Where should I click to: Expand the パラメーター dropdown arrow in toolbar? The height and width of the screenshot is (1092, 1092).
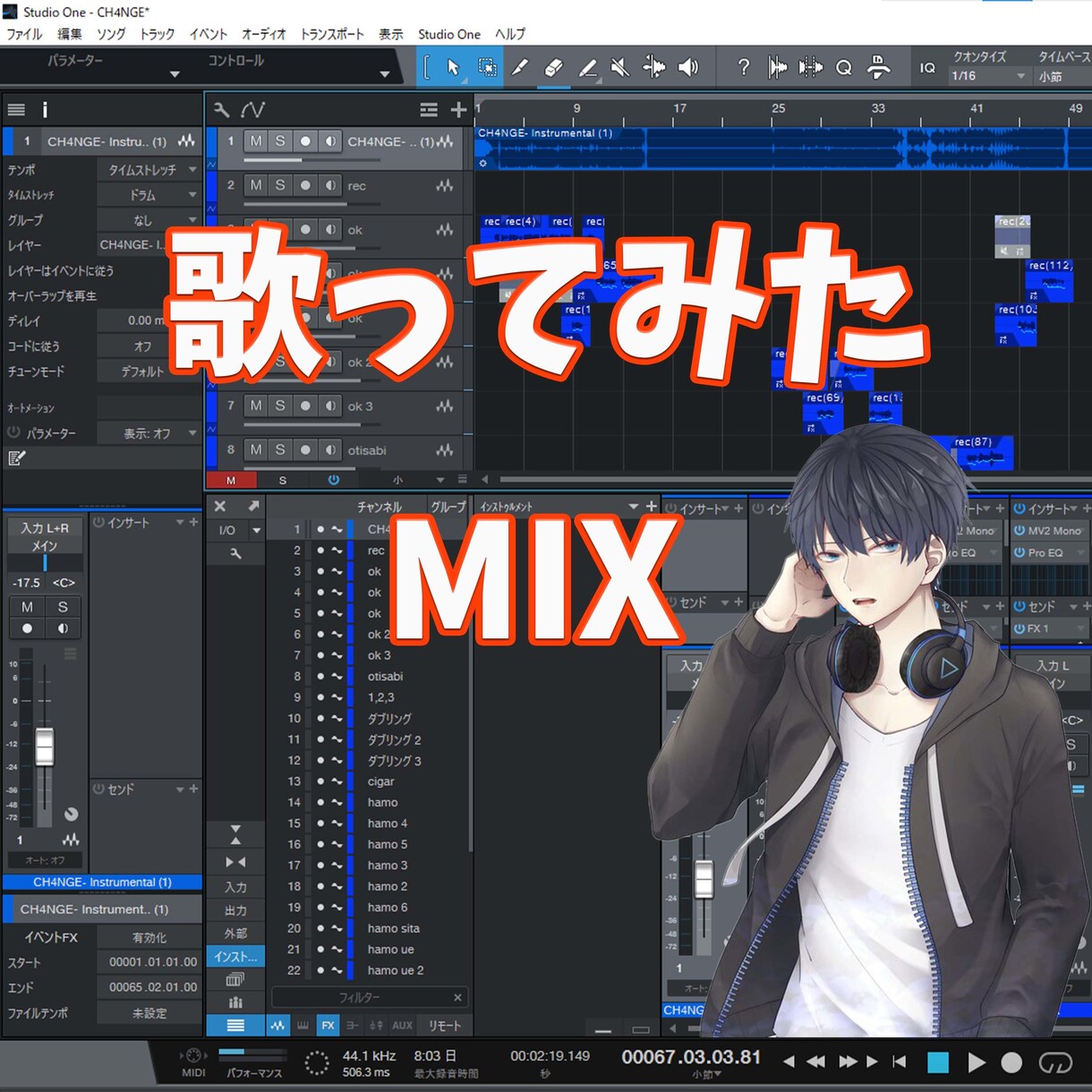[x=175, y=74]
